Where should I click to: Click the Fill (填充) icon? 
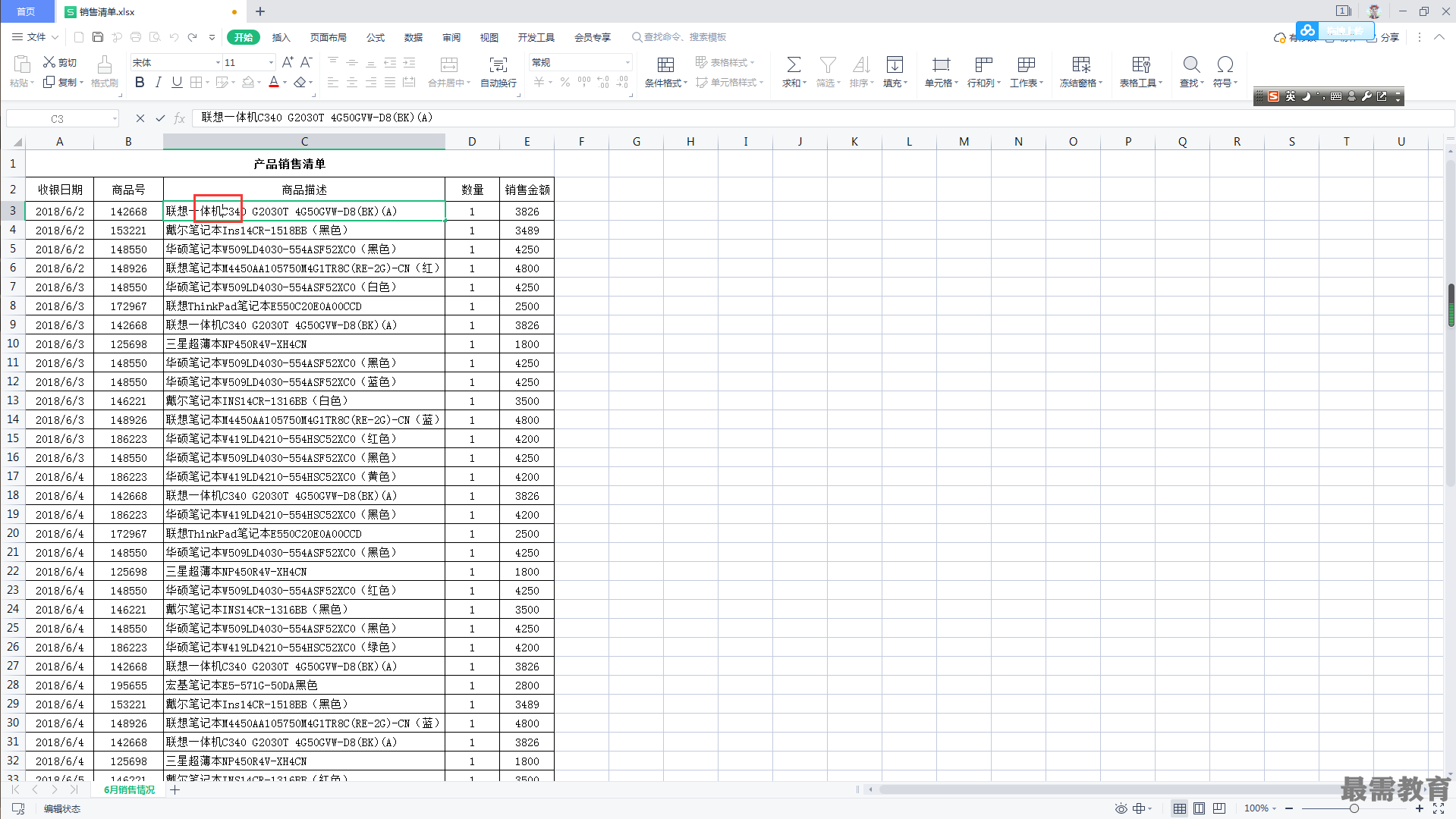point(895,64)
